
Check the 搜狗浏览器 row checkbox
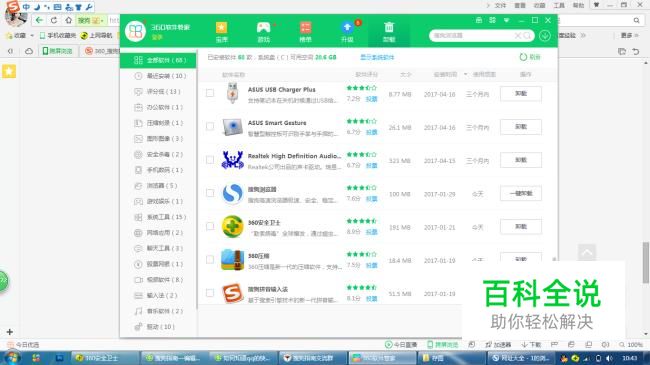tap(210, 193)
